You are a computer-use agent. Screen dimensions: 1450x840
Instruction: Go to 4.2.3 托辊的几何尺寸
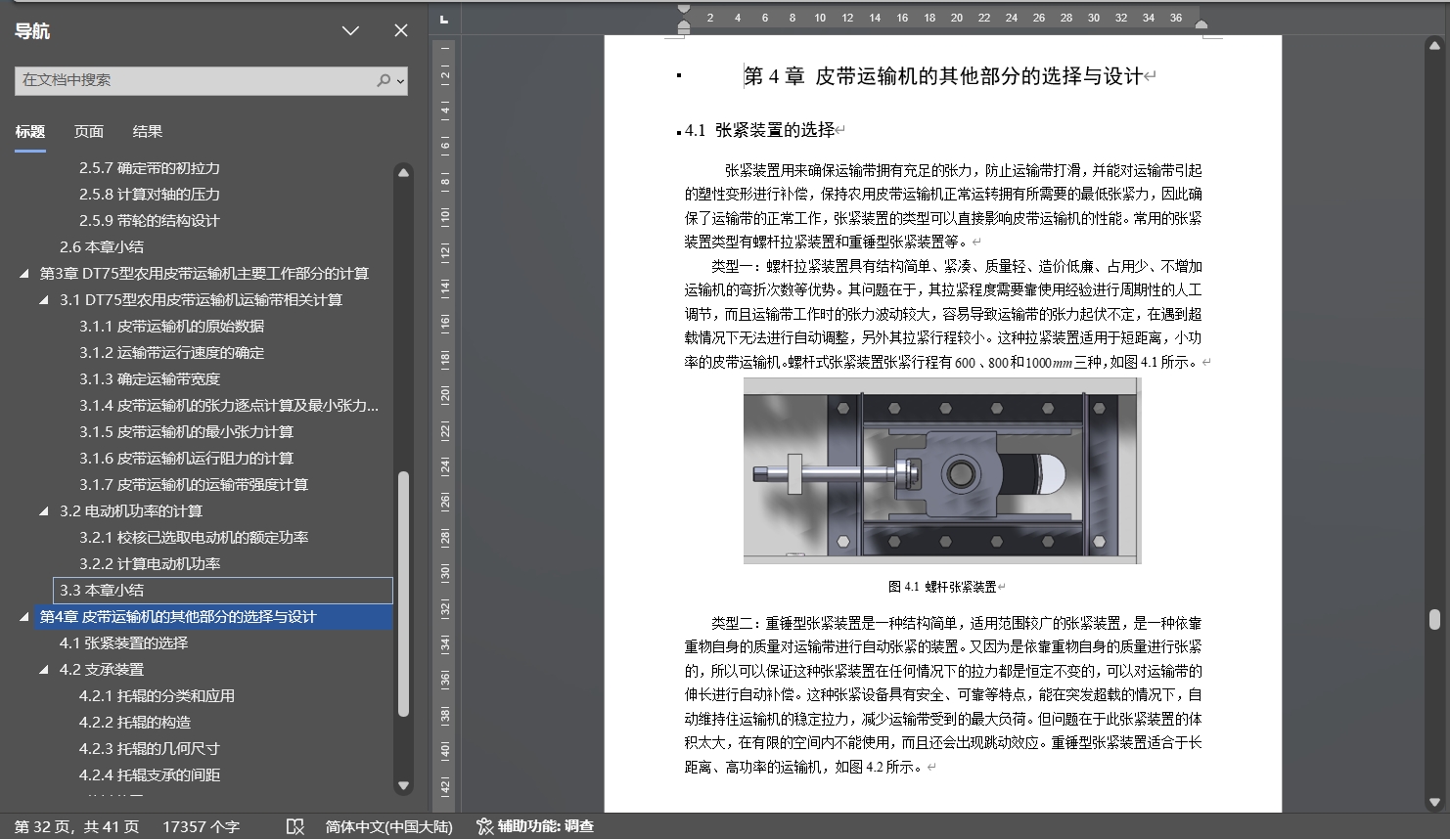(150, 749)
